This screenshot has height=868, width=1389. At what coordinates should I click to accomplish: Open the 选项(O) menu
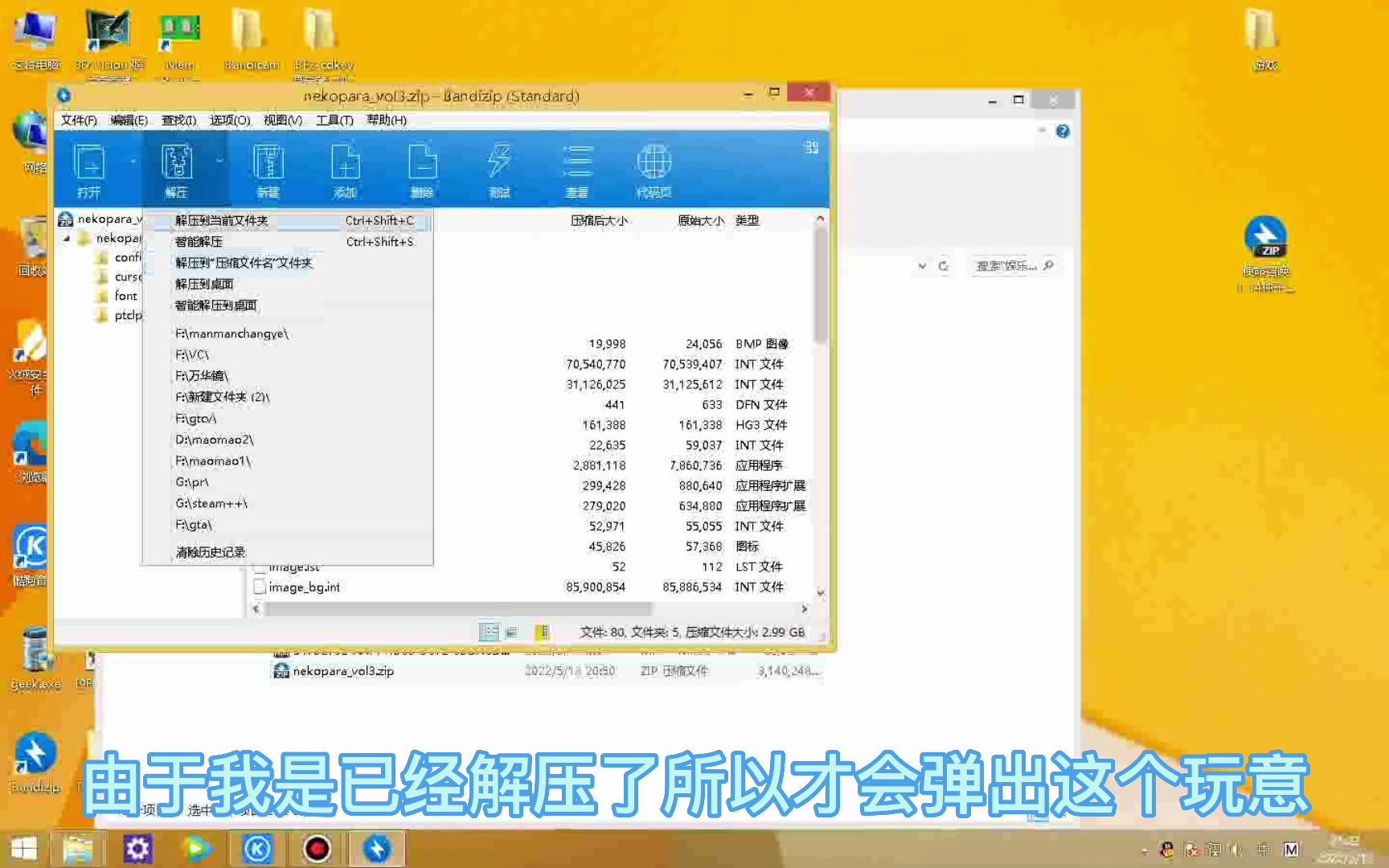pos(230,121)
